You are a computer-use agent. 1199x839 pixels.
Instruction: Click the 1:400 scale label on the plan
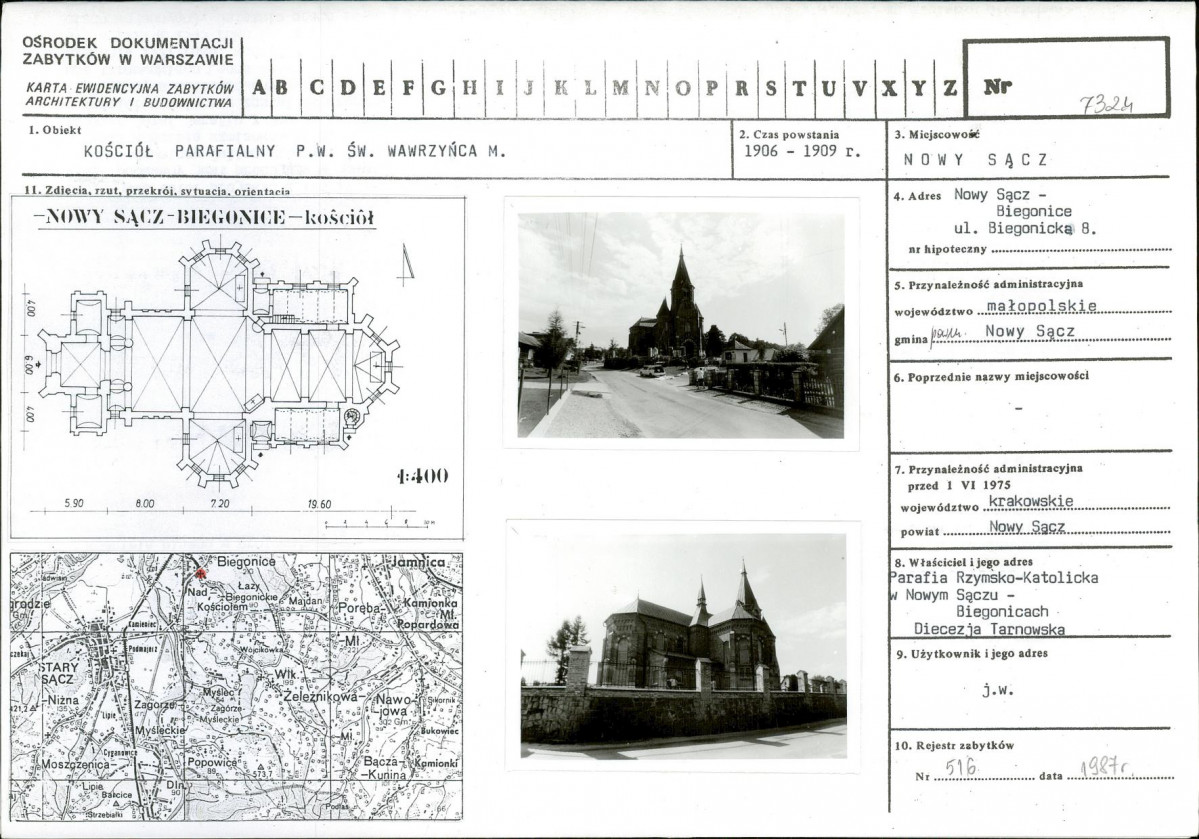tap(423, 476)
